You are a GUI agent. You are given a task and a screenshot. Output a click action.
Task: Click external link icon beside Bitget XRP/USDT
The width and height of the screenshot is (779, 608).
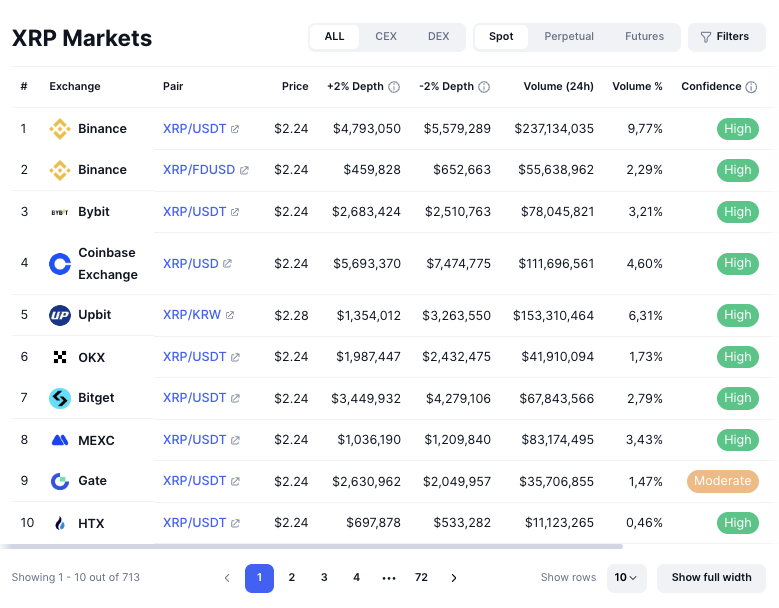pos(235,398)
